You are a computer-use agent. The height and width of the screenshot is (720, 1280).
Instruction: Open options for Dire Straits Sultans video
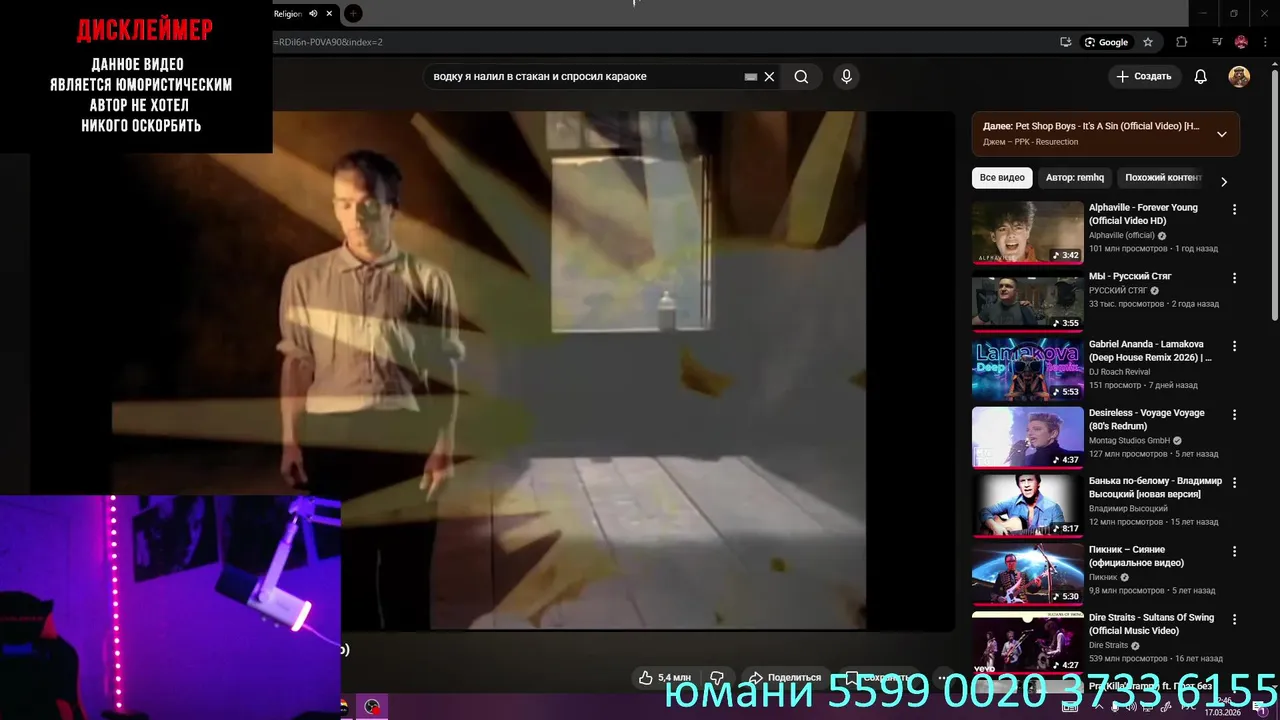tap(1234, 619)
